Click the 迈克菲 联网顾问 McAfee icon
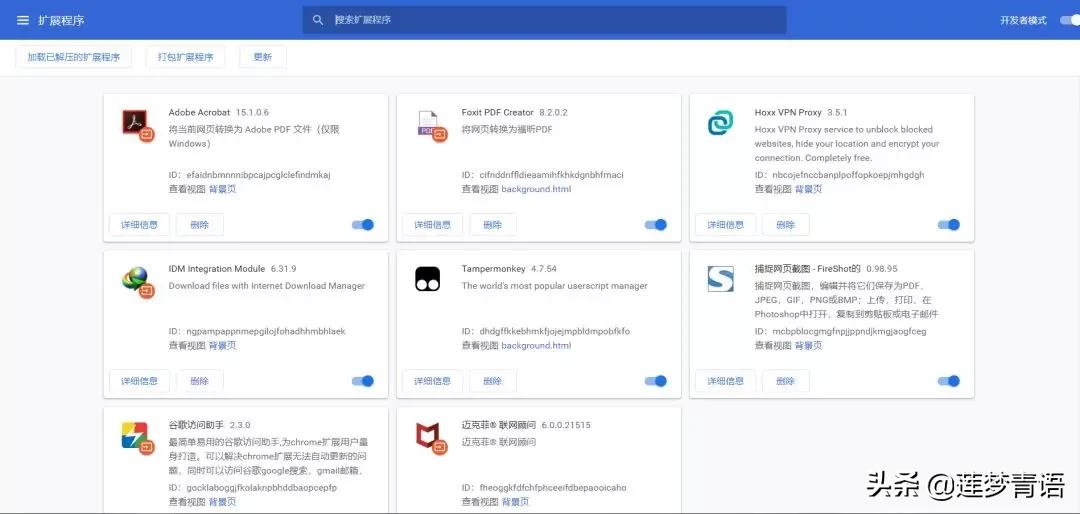The image size is (1080, 514). pyautogui.click(x=431, y=438)
